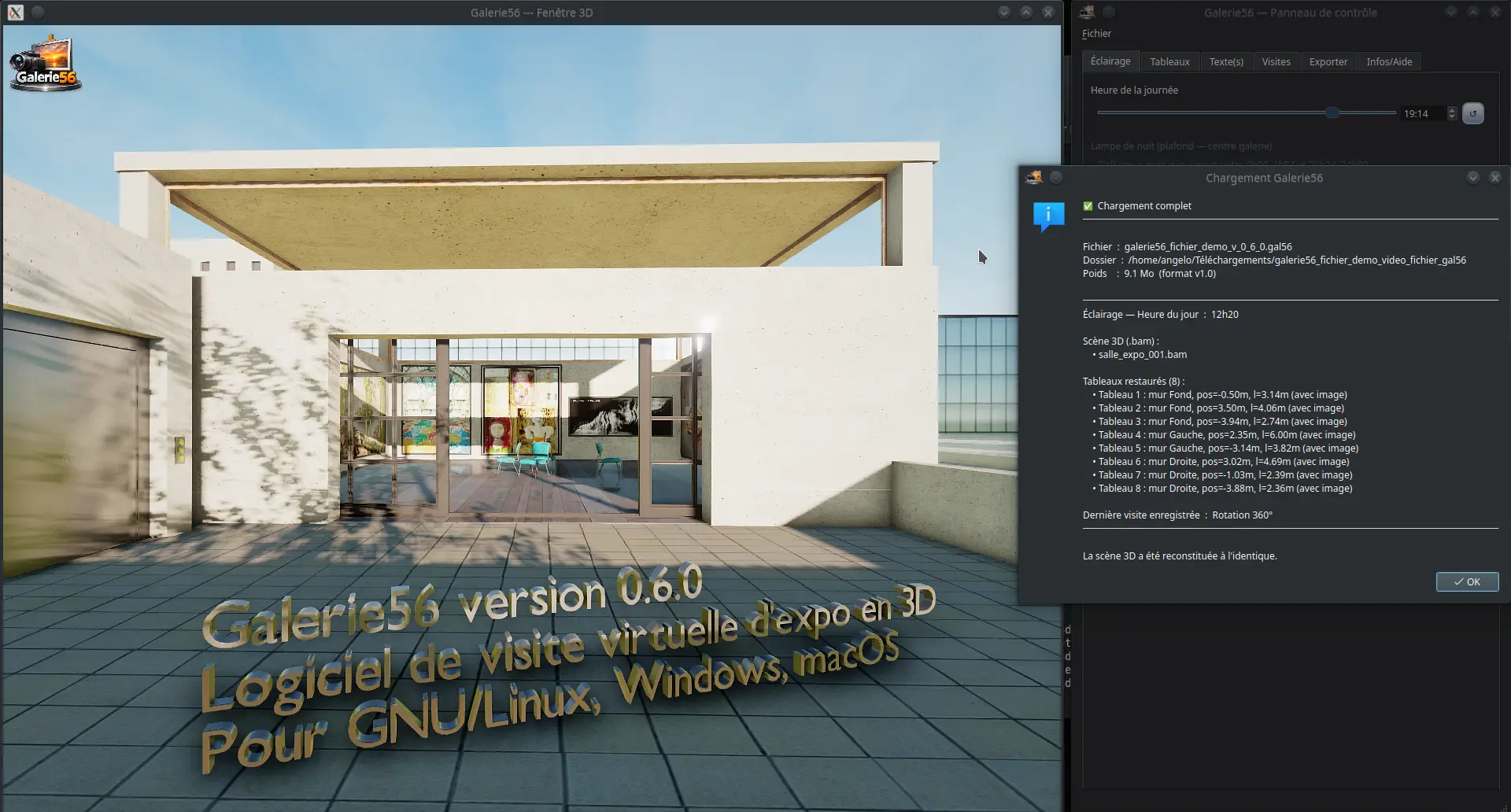Click the 19:14 time input field
Viewport: 1511px width, 812px height.
point(1423,114)
